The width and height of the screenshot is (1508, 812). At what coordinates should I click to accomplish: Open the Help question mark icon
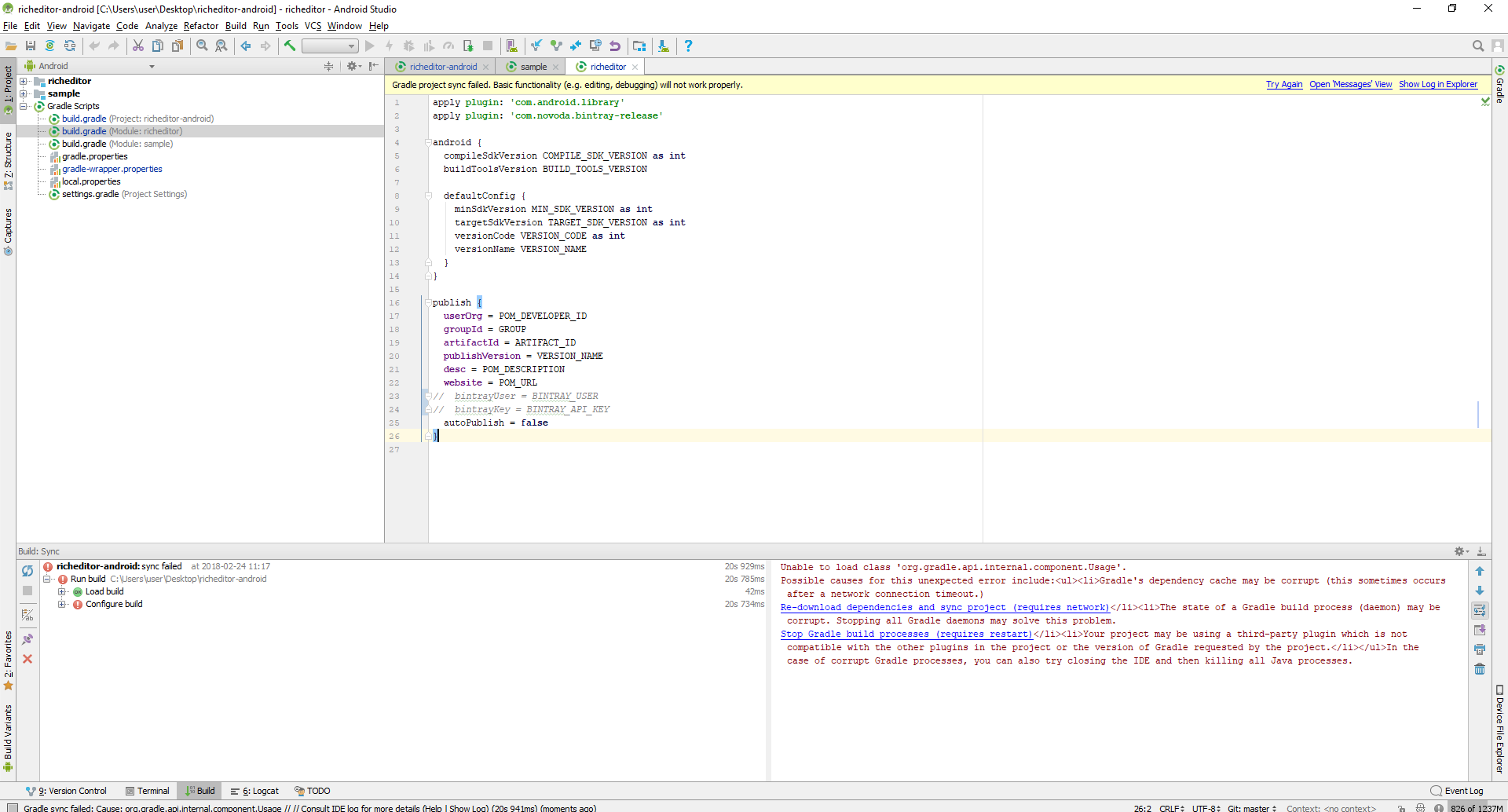[x=688, y=46]
